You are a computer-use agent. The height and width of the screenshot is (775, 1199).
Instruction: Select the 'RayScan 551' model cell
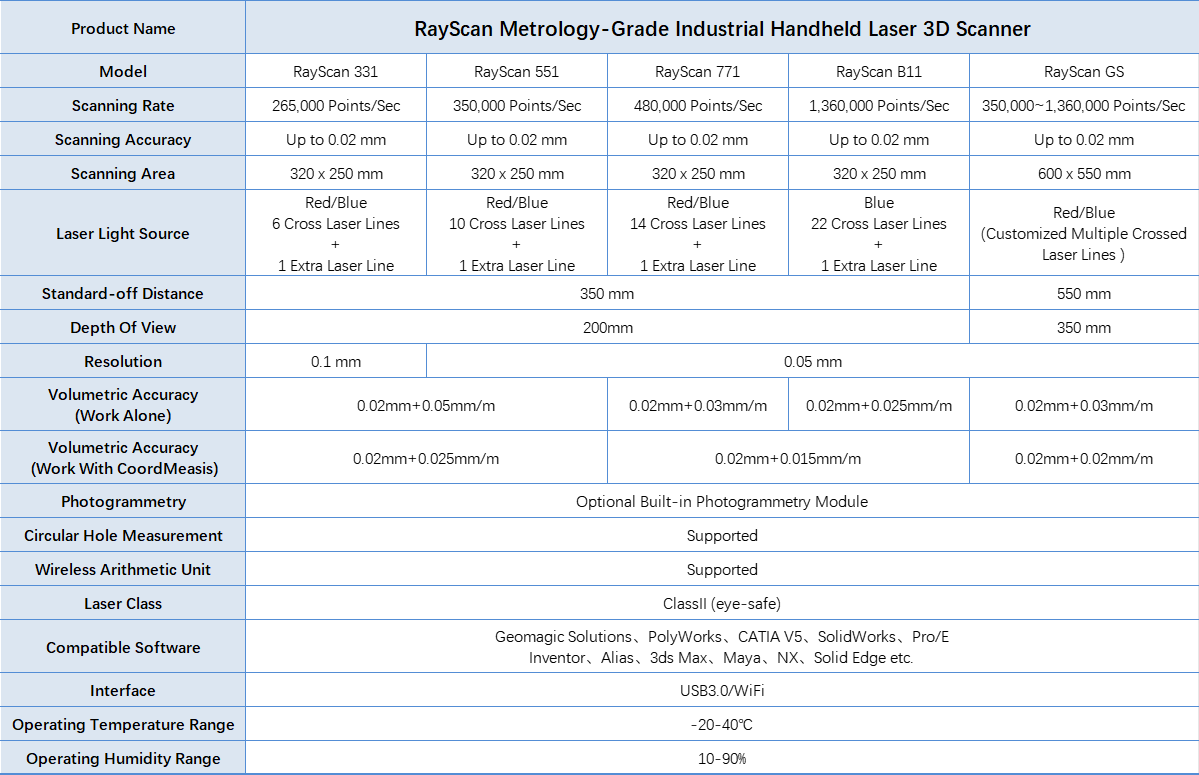coord(517,71)
